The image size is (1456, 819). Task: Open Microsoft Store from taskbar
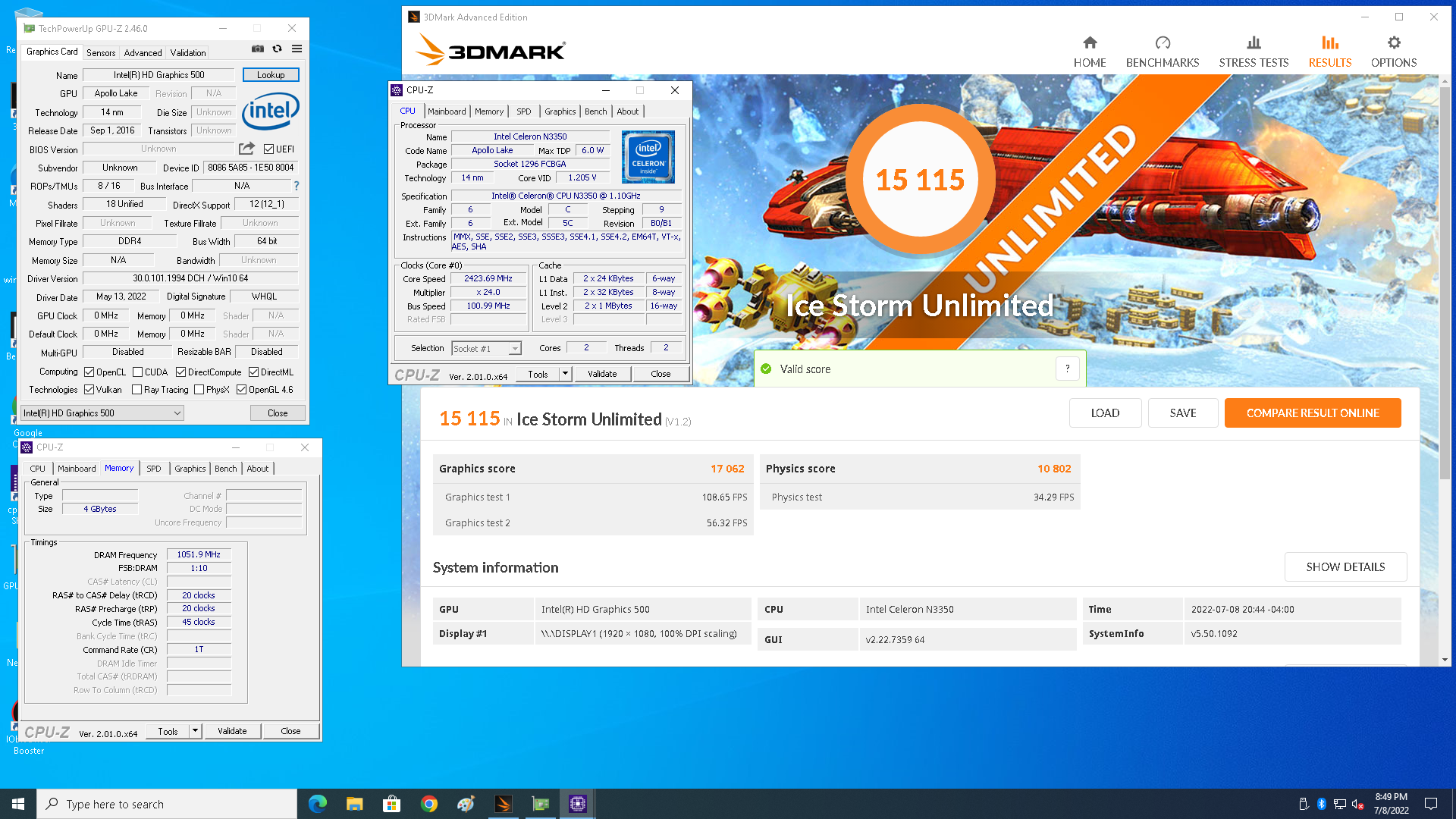(x=391, y=804)
